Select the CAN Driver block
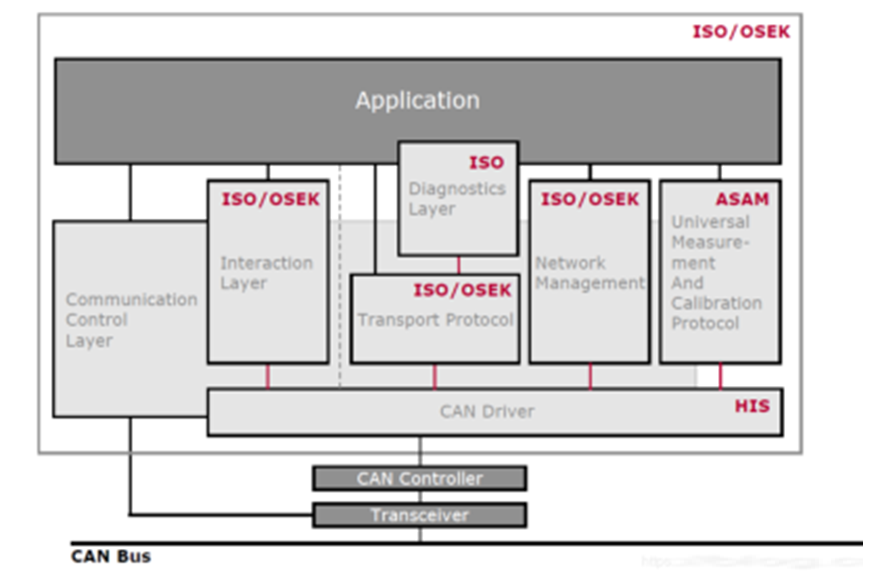Viewport: 876px width, 575px height. coord(495,412)
